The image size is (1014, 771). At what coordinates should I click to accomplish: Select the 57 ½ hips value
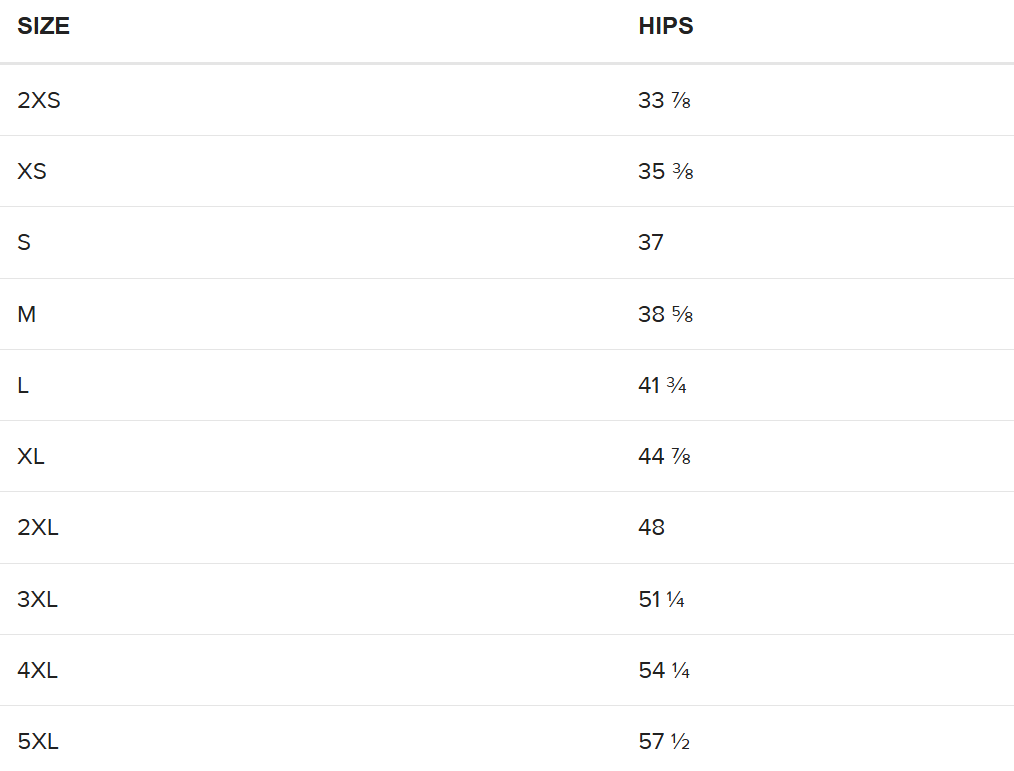click(x=664, y=742)
